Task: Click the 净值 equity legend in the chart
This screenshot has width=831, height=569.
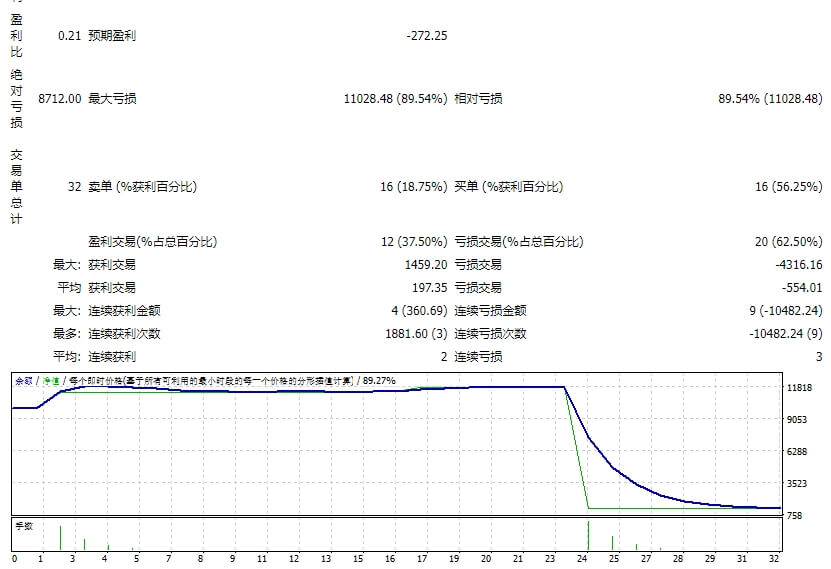Action: 51,381
